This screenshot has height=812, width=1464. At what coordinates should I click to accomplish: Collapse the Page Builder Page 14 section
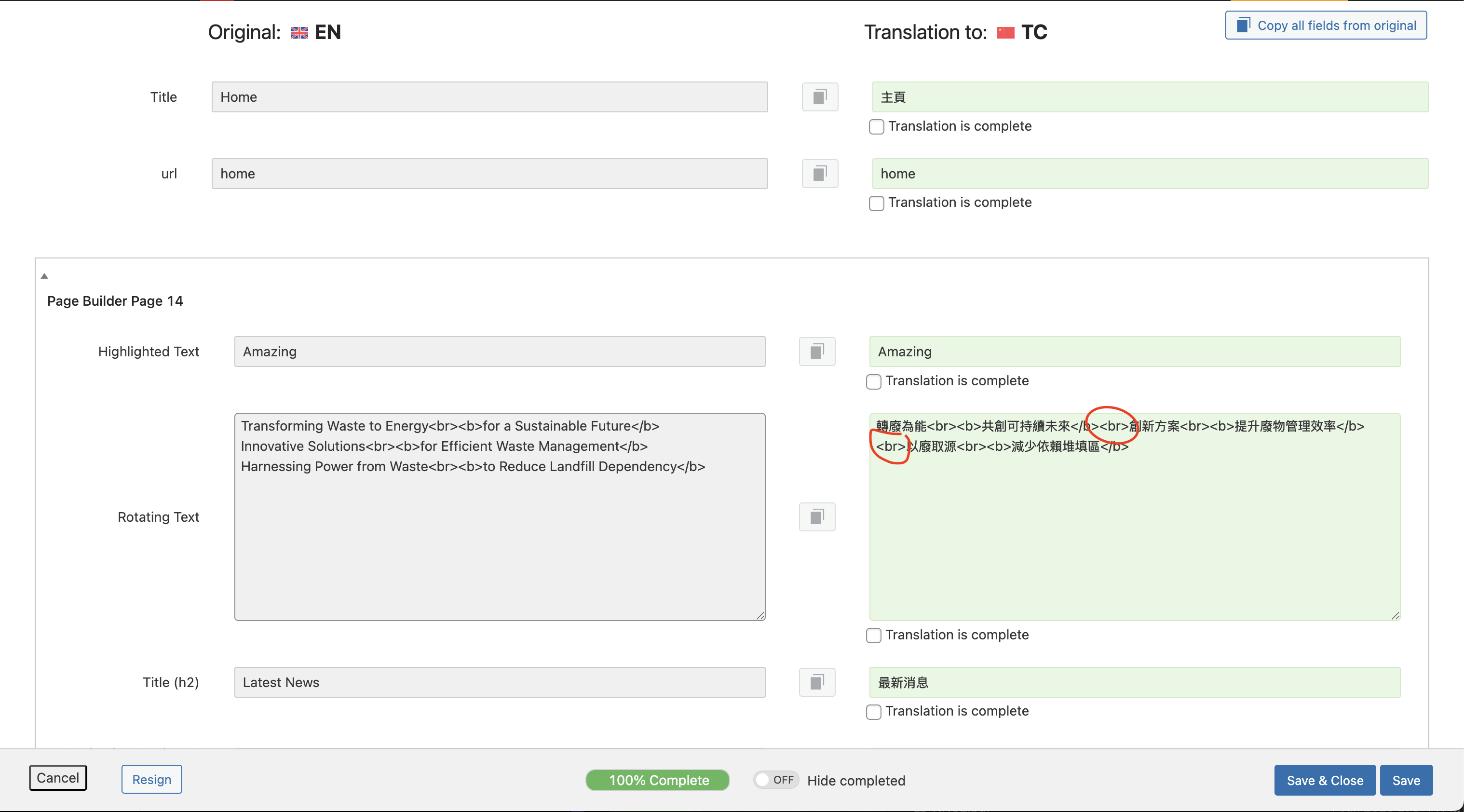44,276
